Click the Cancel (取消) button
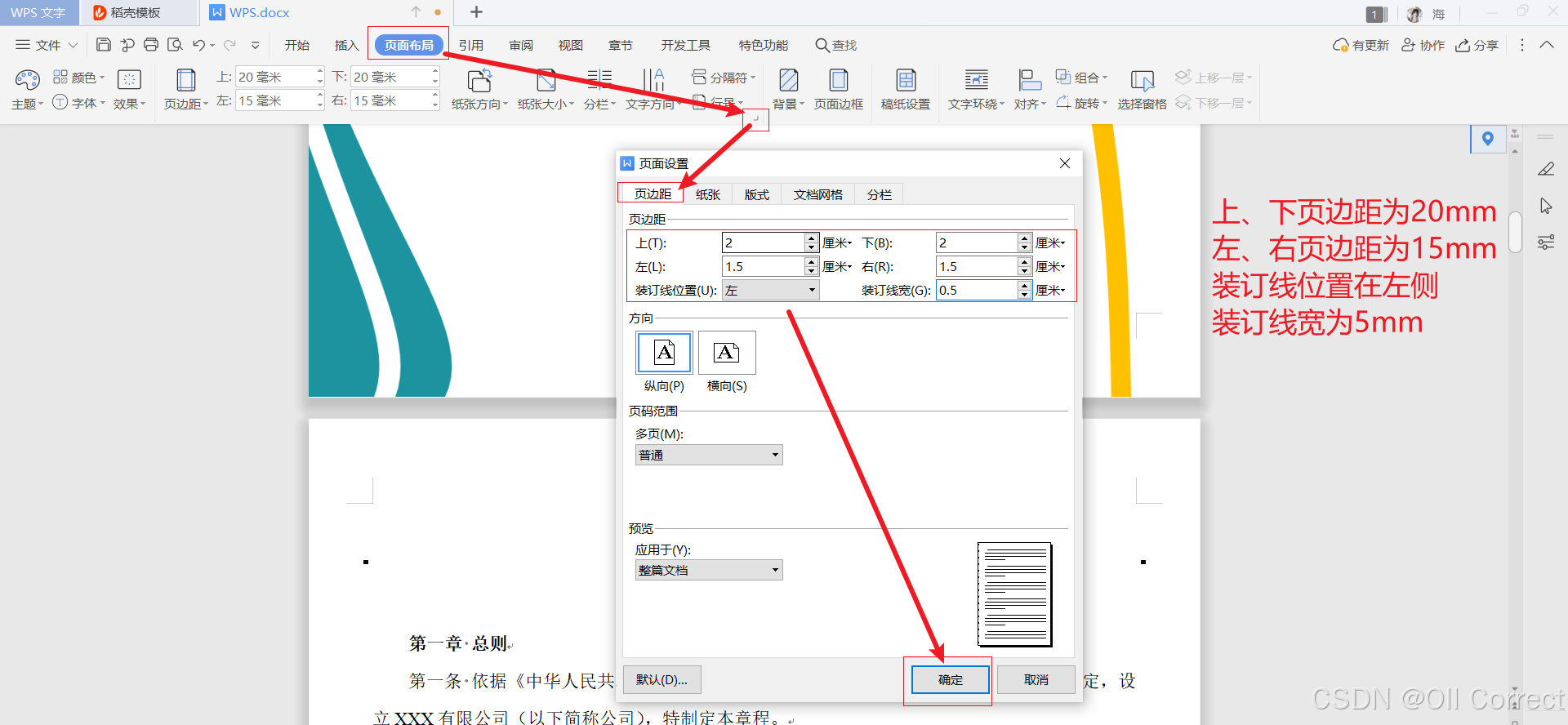Image resolution: width=1568 pixels, height=725 pixels. coord(1036,679)
